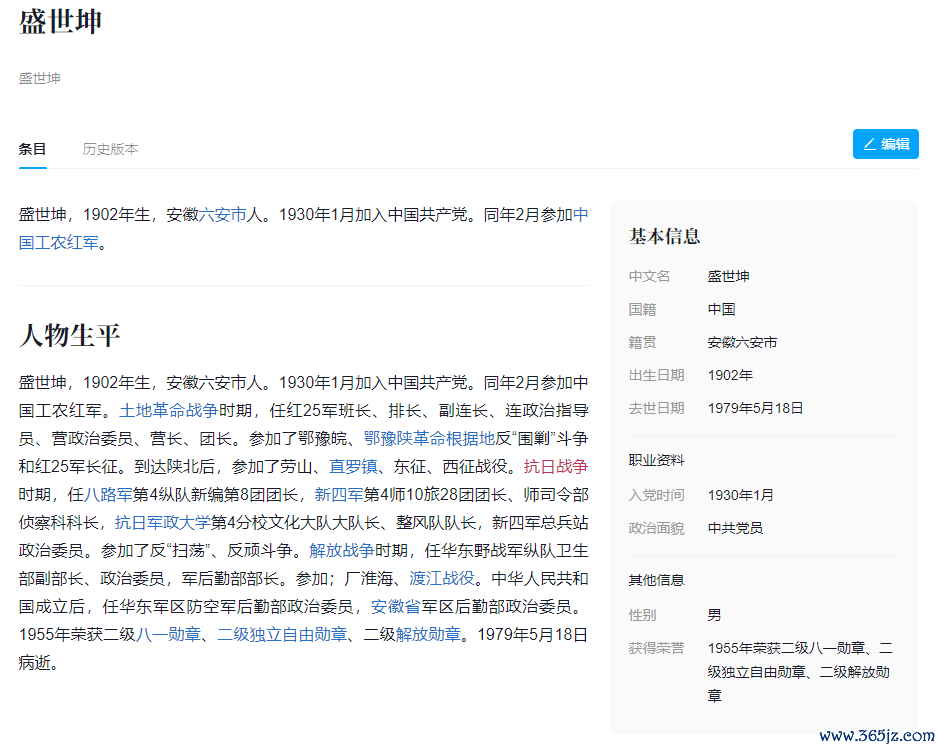
Task: Open the 六安市 link in summary
Action: tap(222, 214)
